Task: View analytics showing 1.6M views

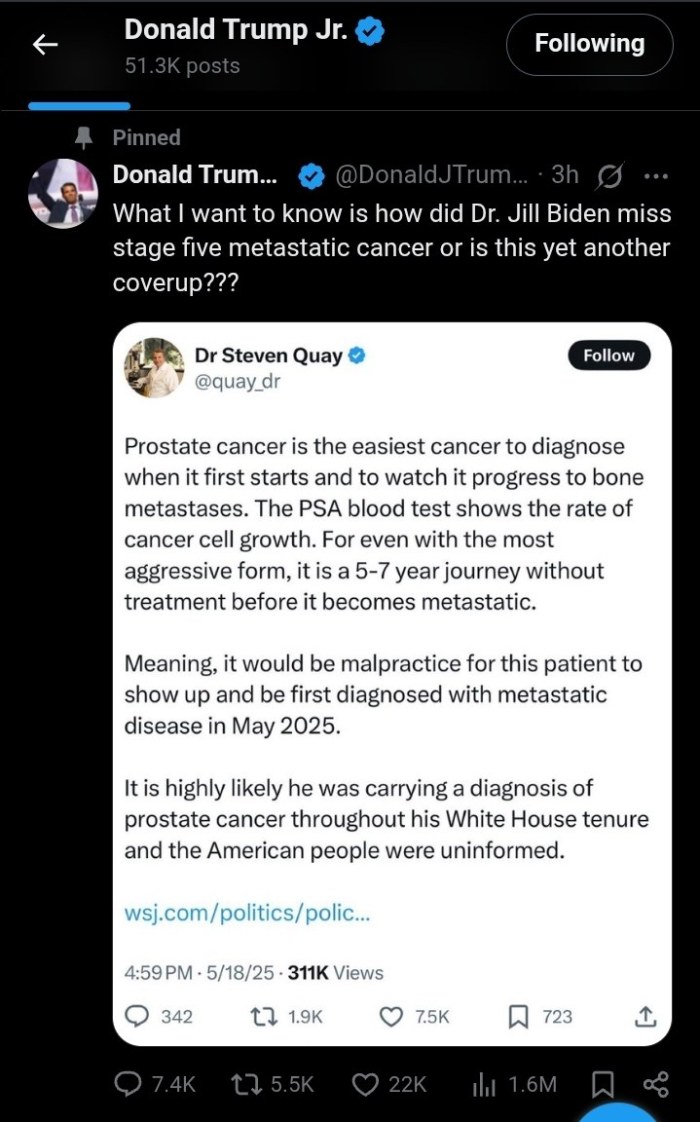Action: tap(514, 1085)
